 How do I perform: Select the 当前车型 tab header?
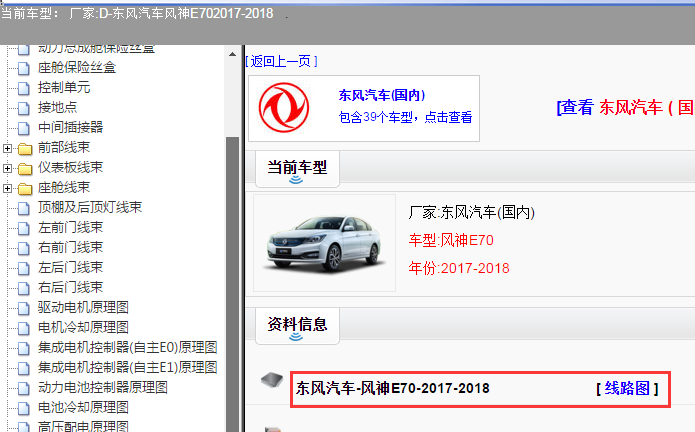coord(297,168)
